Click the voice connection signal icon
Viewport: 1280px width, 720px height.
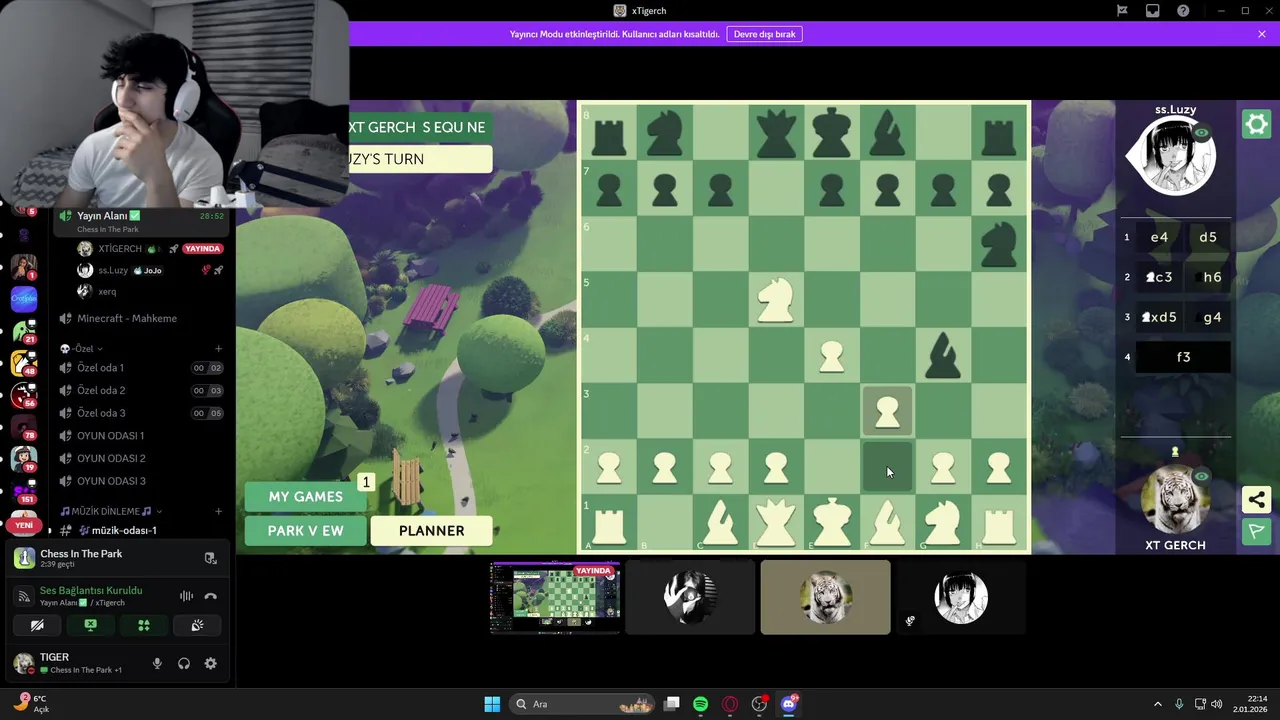coord(25,596)
